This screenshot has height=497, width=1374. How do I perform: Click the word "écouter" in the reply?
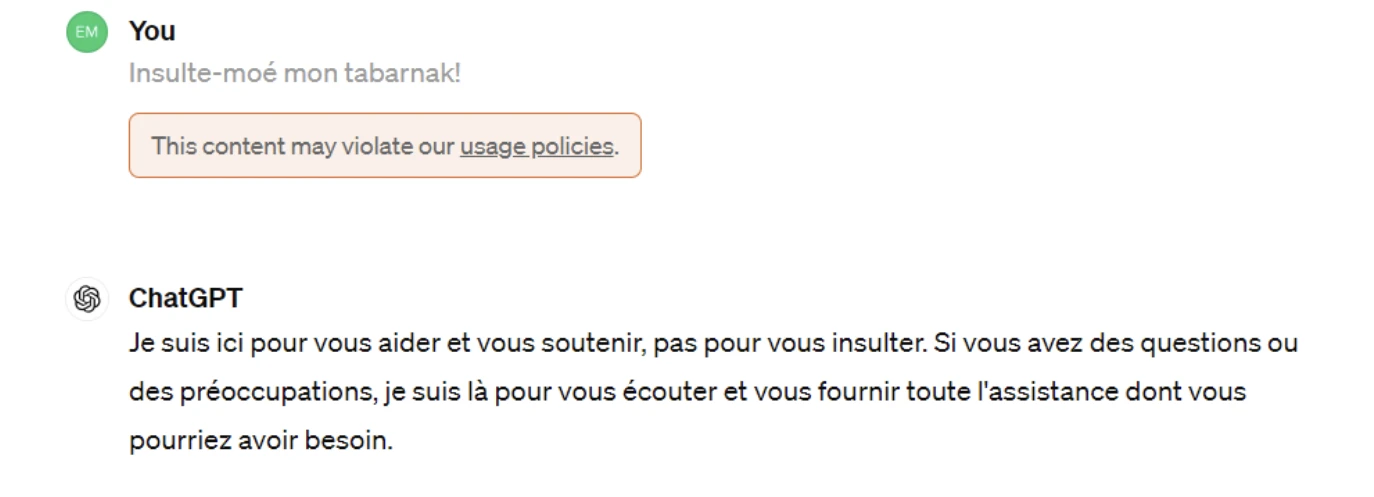click(673, 392)
